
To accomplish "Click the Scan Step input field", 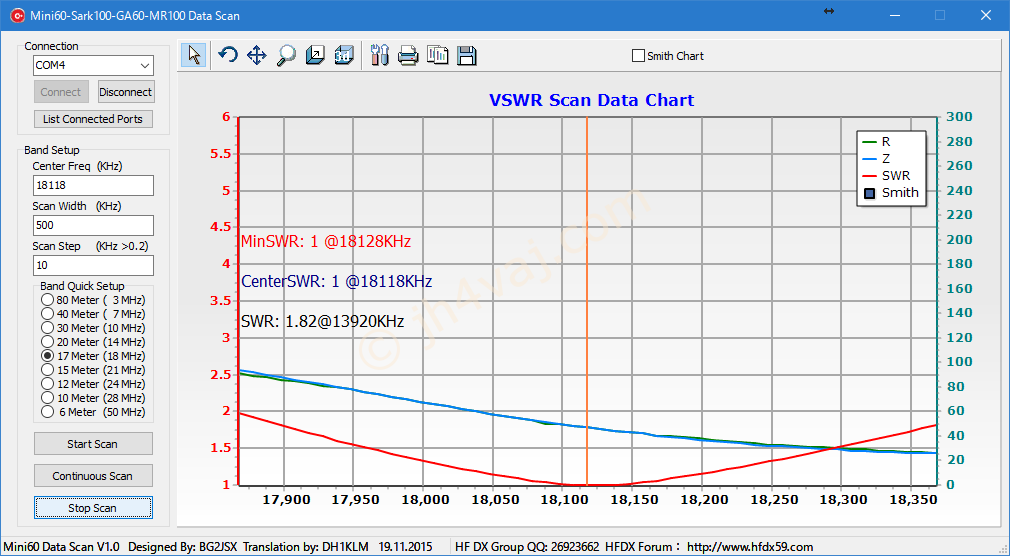I will [x=93, y=265].
